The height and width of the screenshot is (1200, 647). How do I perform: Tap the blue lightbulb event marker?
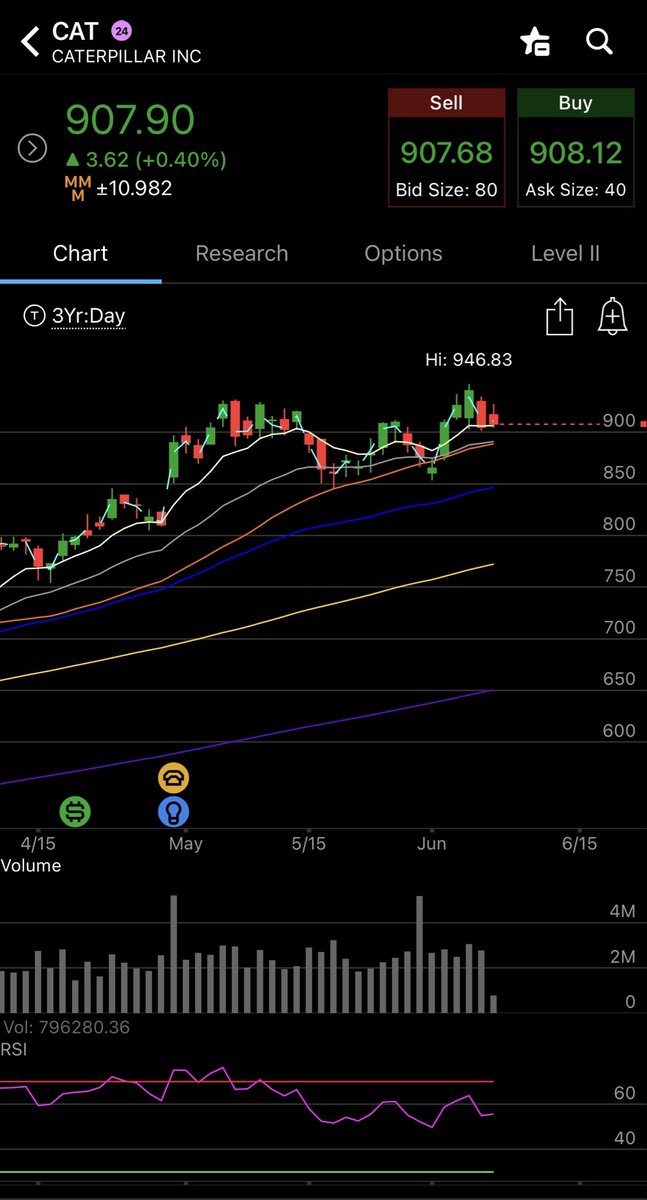point(174,812)
